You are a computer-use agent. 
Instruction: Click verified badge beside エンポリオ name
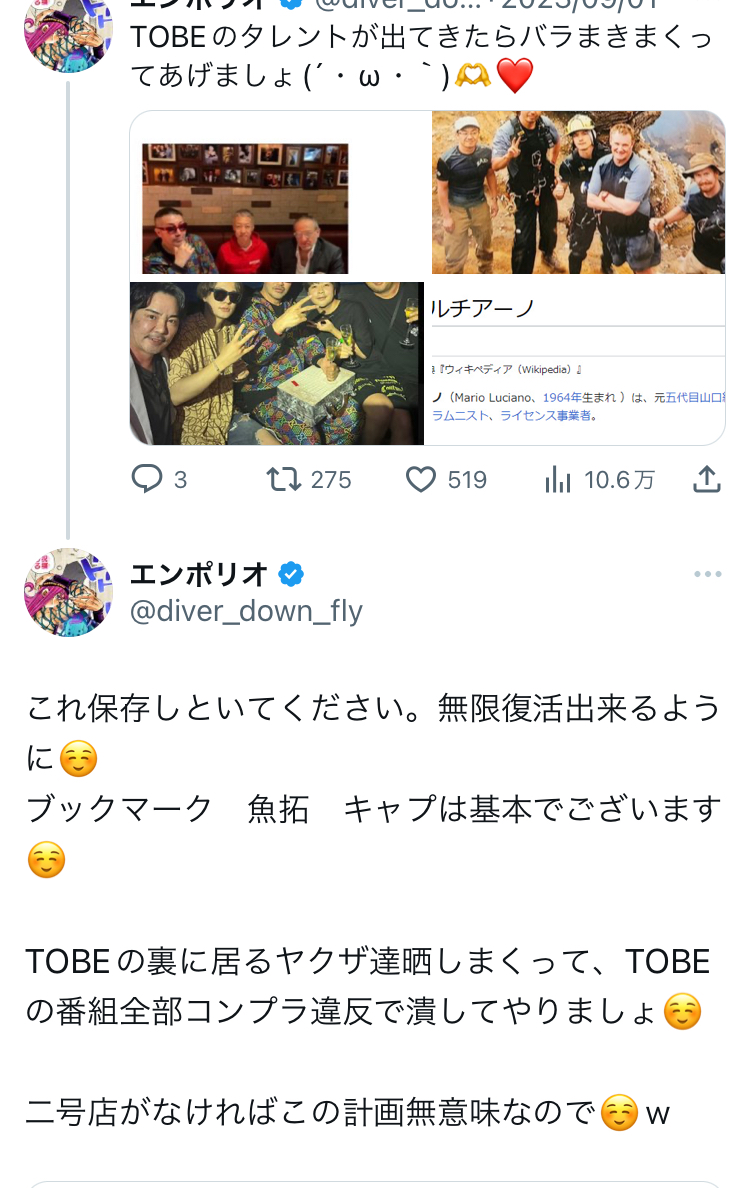[291, 575]
